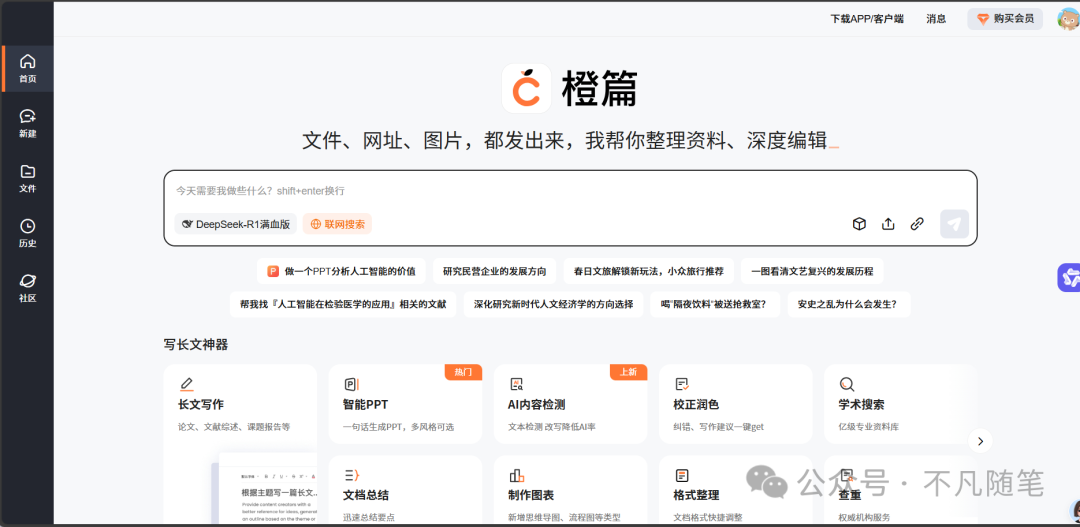1080x527 pixels.
Task: Open the 制作图表 card title
Action: click(531, 495)
